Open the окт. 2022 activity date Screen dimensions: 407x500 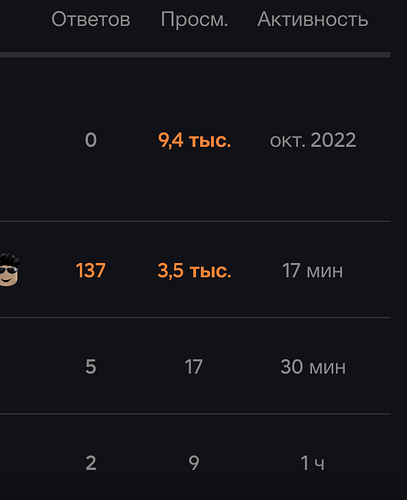(313, 140)
